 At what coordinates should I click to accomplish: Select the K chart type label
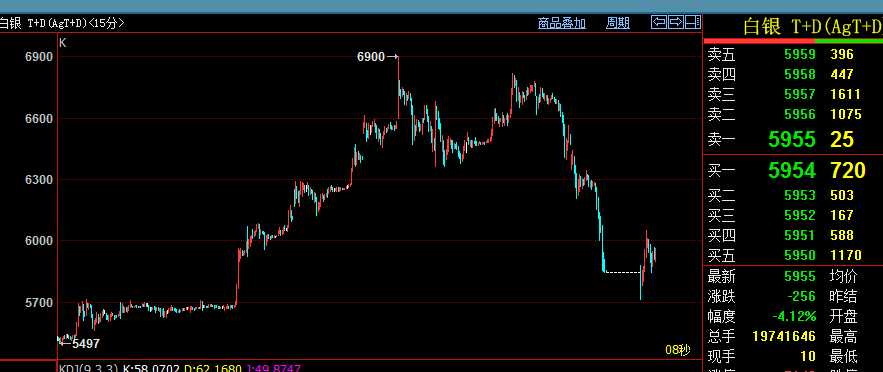tap(63, 43)
